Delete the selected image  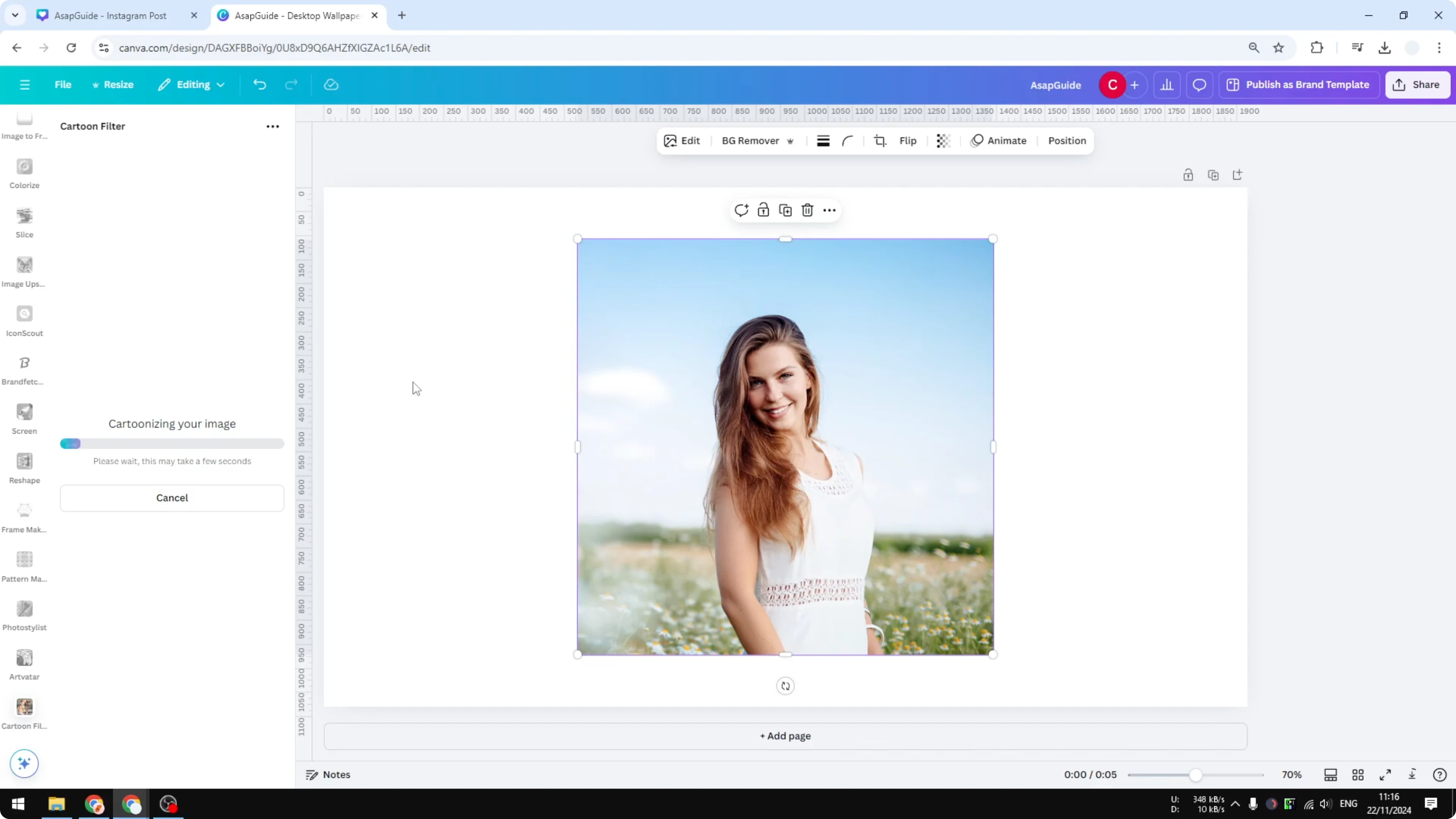pyautogui.click(x=807, y=210)
